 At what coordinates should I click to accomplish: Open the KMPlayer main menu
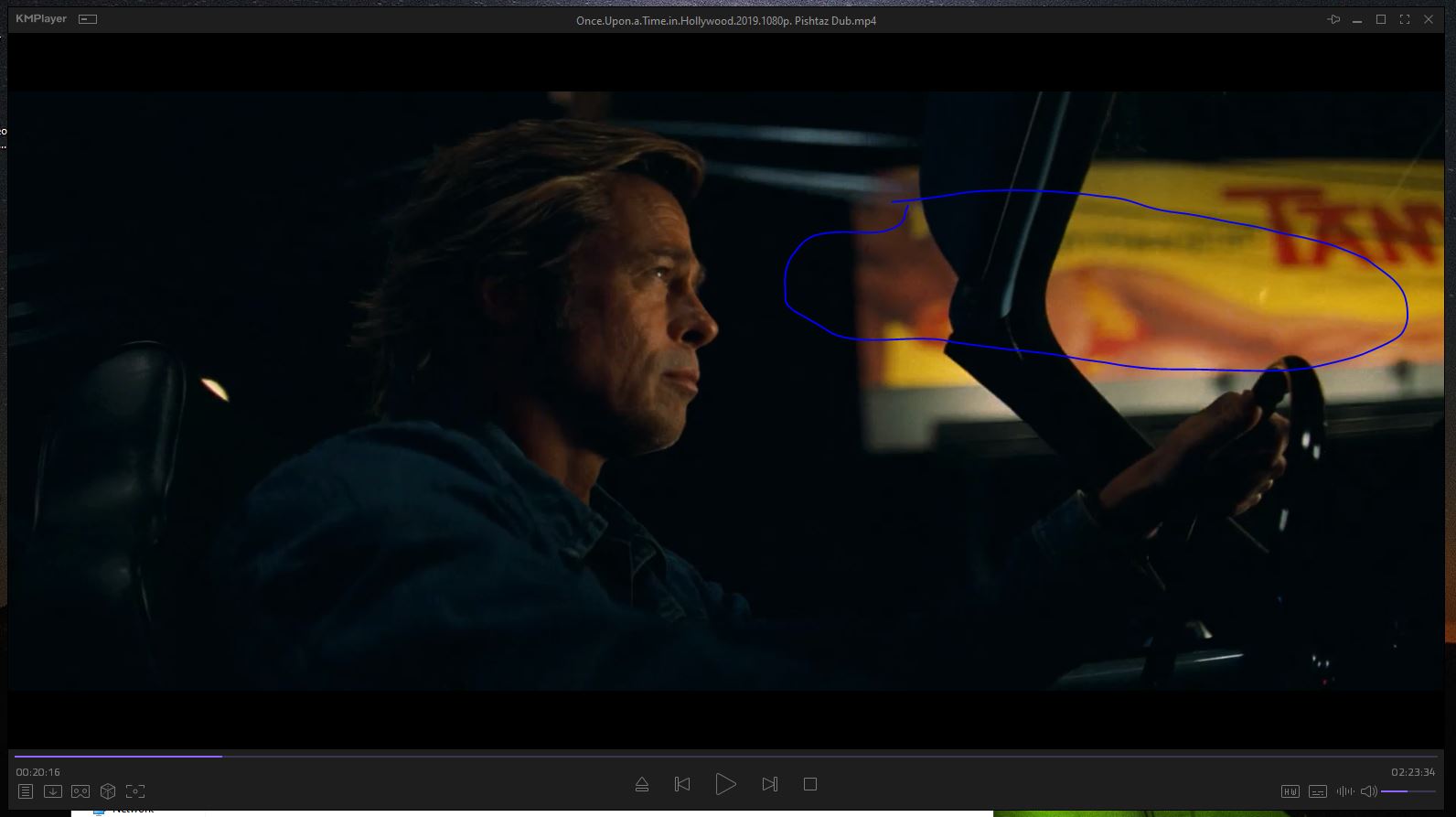(x=41, y=19)
